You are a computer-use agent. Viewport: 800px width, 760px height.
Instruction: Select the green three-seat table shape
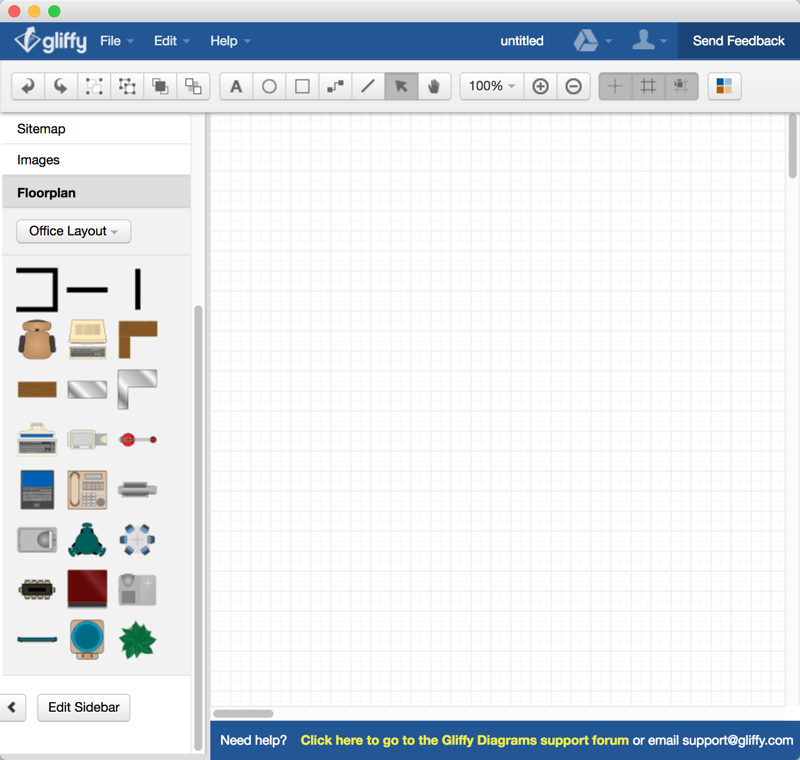(87, 540)
